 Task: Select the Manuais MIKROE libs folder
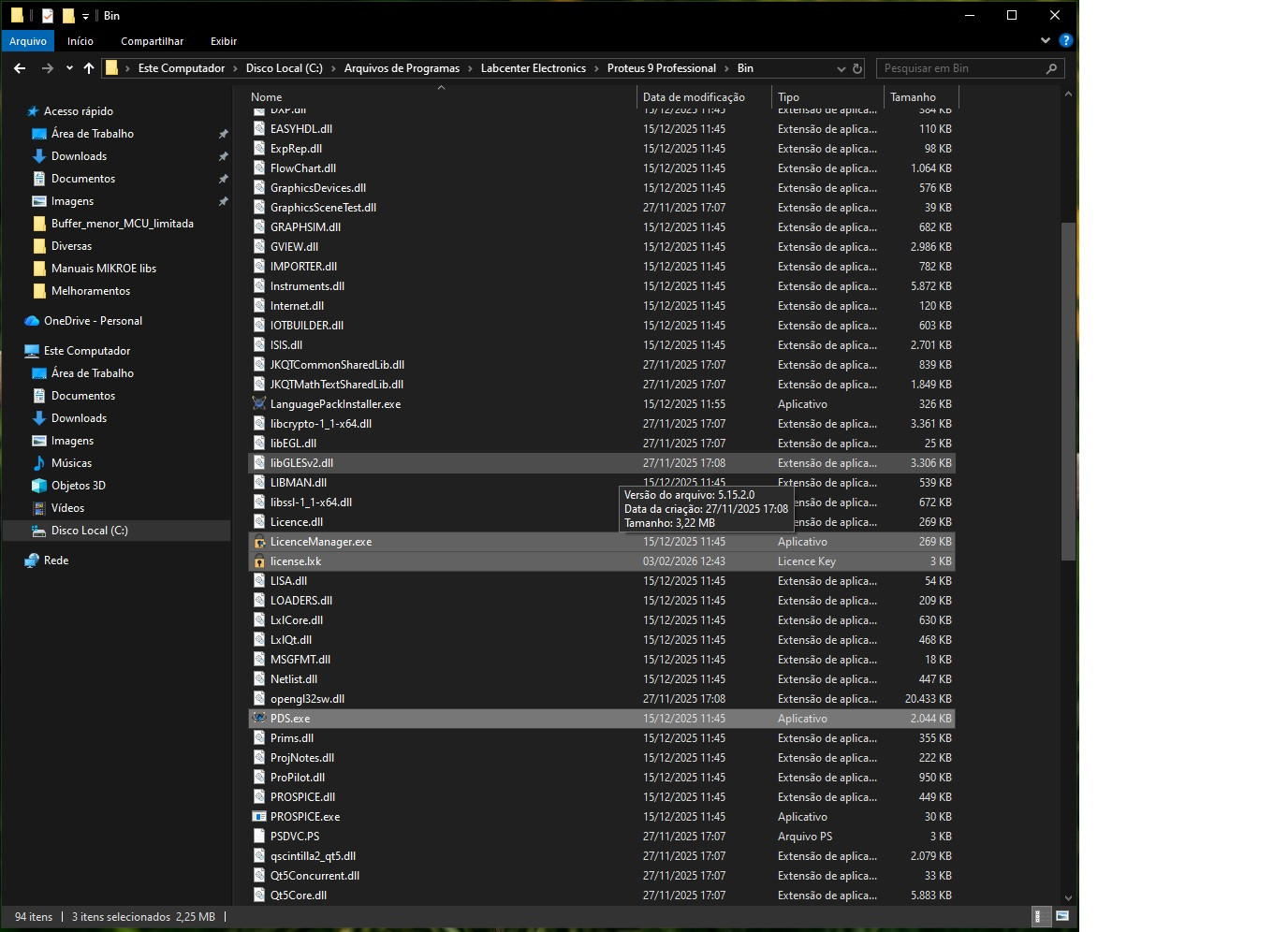[x=104, y=269]
